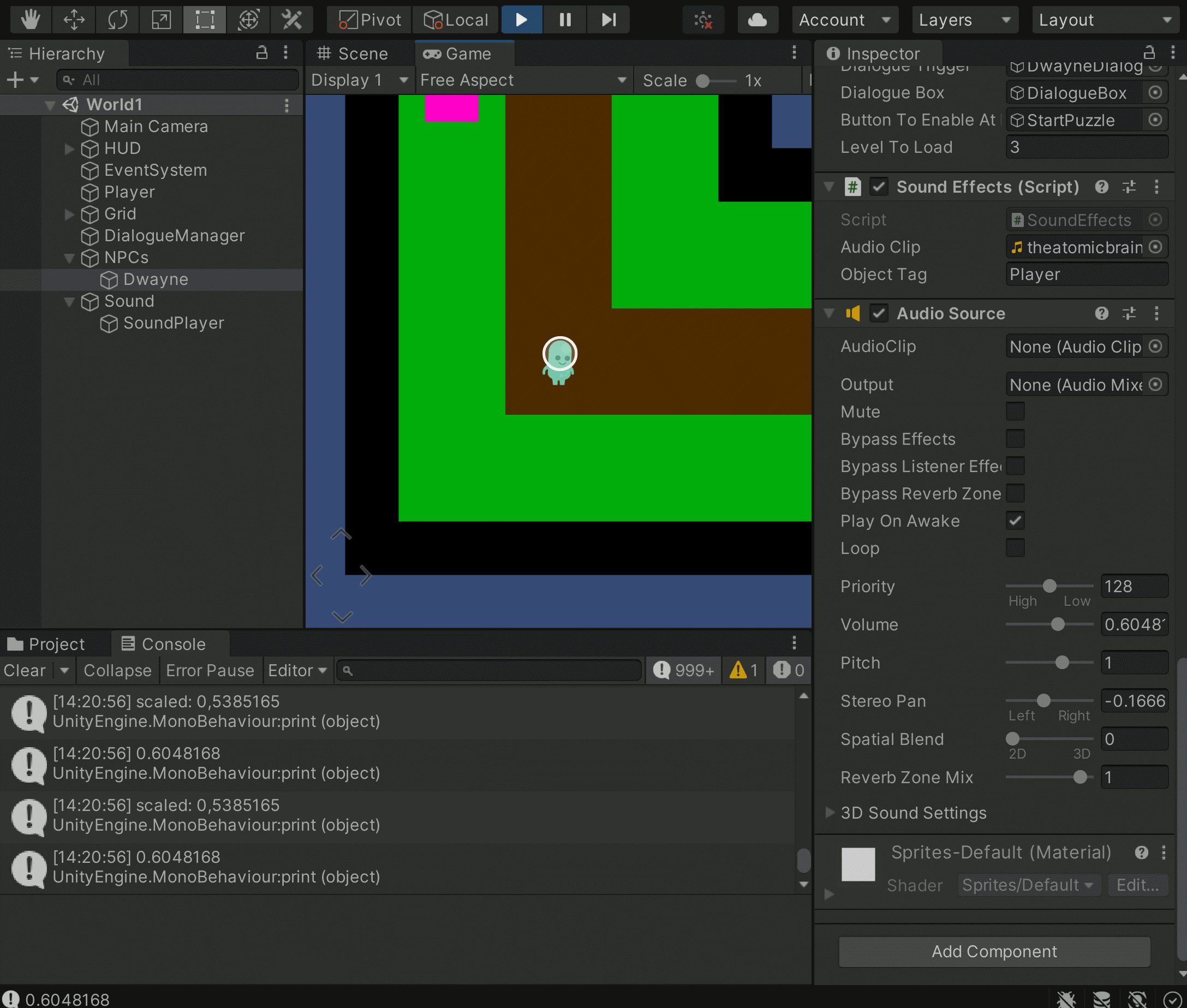Select the Rotate tool
The width and height of the screenshot is (1187, 1008).
pyautogui.click(x=118, y=20)
